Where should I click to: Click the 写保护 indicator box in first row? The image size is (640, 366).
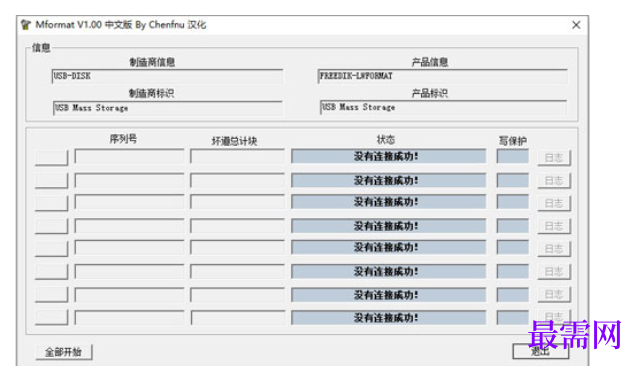[513, 156]
